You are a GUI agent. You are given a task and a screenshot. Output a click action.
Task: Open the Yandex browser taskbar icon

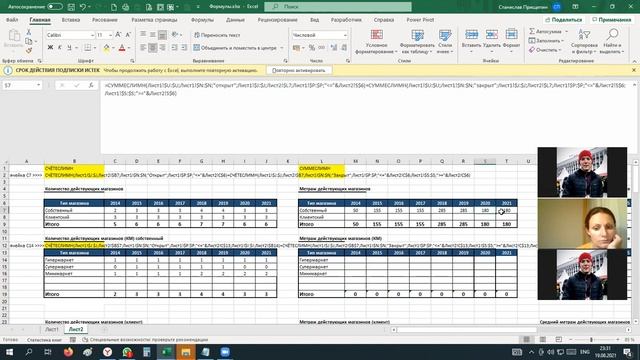(107, 352)
